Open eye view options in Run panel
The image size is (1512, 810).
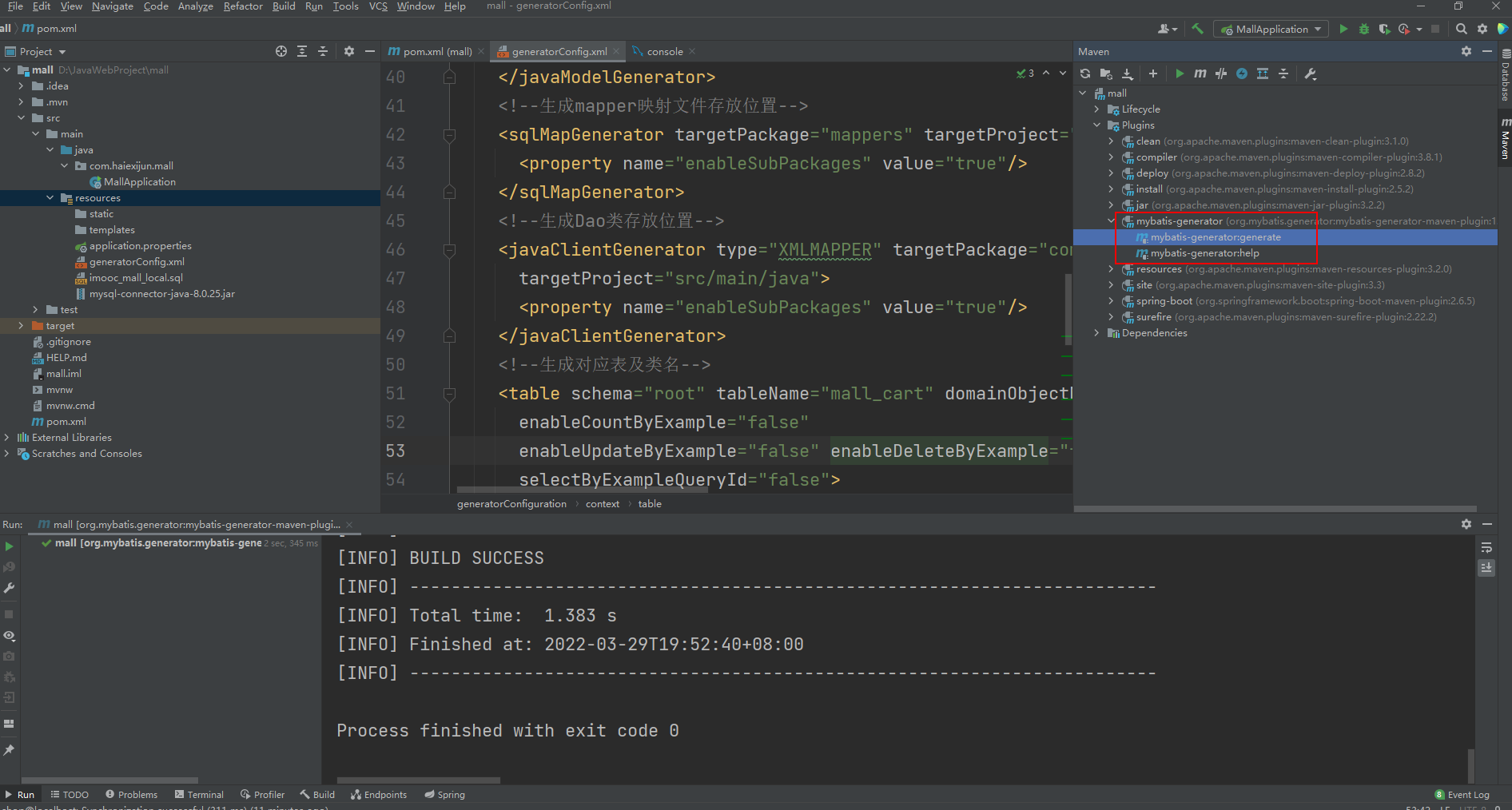tap(10, 636)
